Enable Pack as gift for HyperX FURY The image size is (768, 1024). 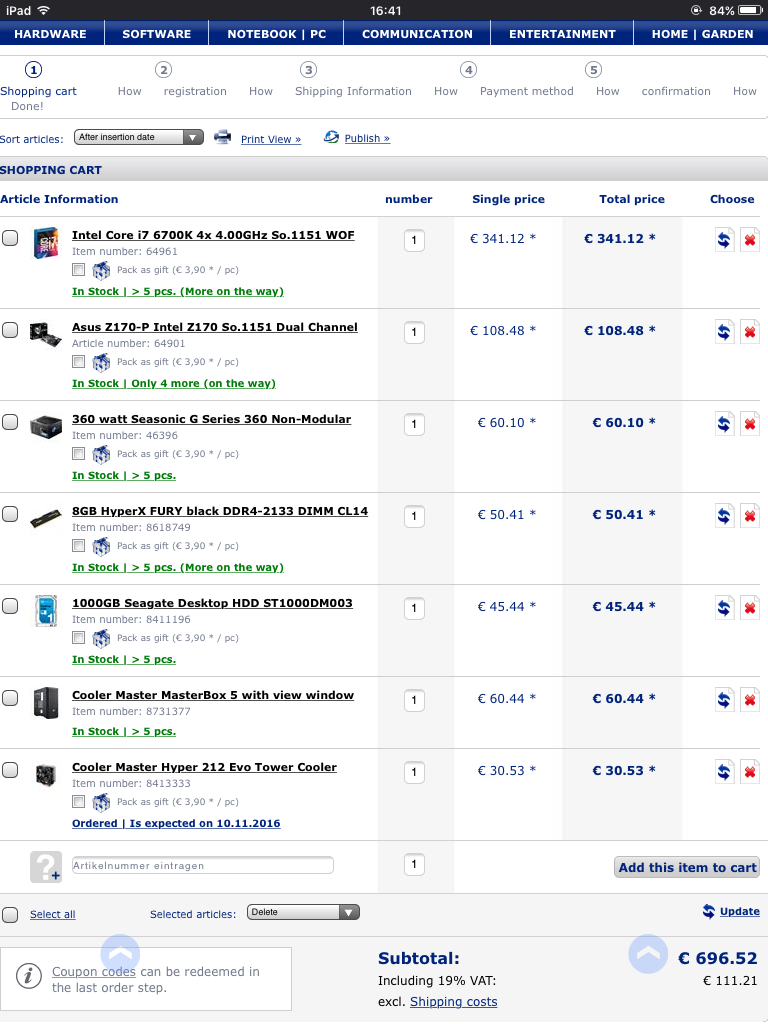coord(78,545)
